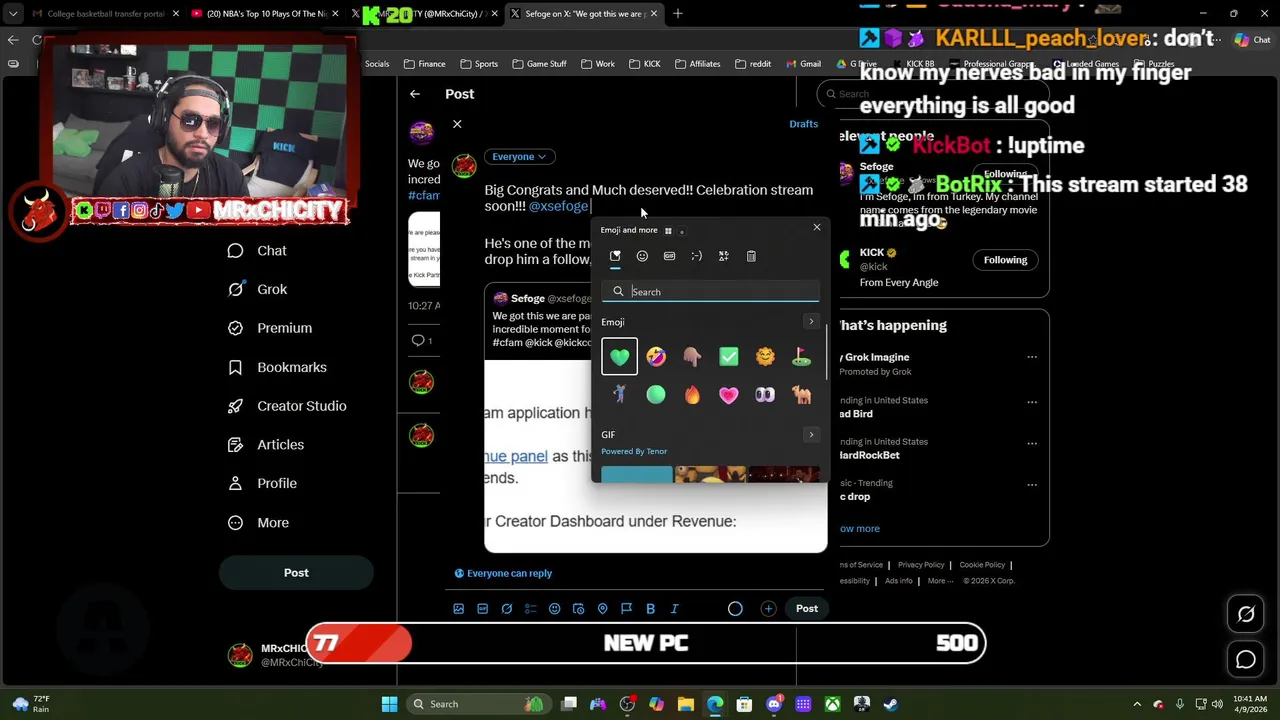Insert the green check mark emoji
This screenshot has width=1280, height=720.
pos(729,357)
